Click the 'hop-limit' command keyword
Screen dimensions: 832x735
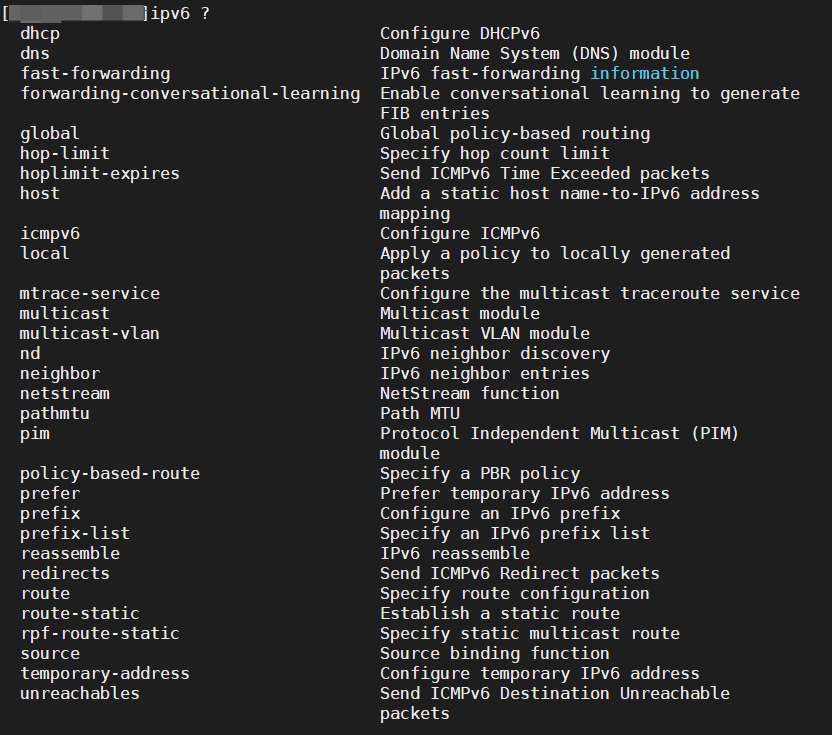click(x=65, y=153)
